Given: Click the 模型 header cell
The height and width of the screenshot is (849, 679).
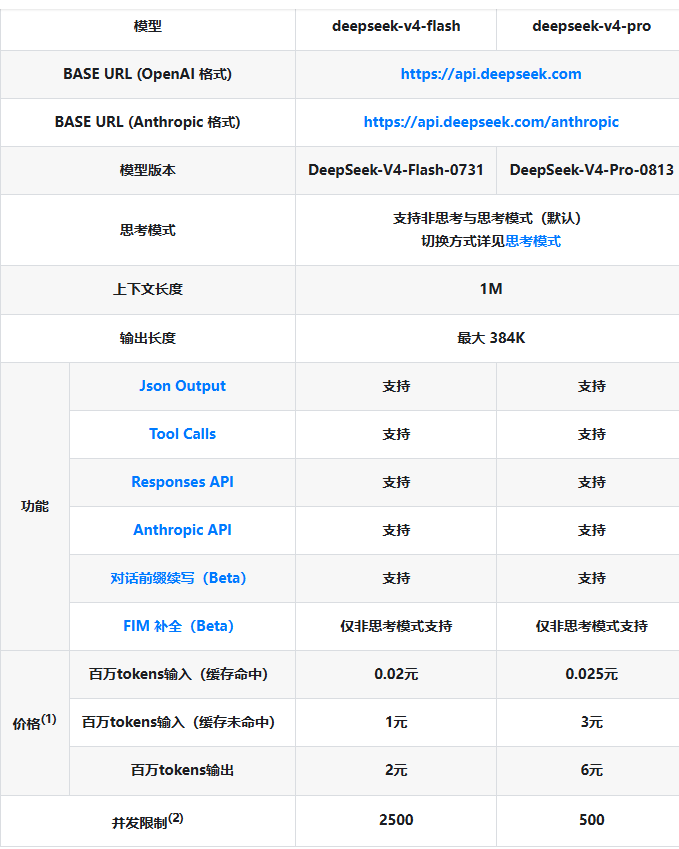Looking at the screenshot, I should tap(148, 26).
